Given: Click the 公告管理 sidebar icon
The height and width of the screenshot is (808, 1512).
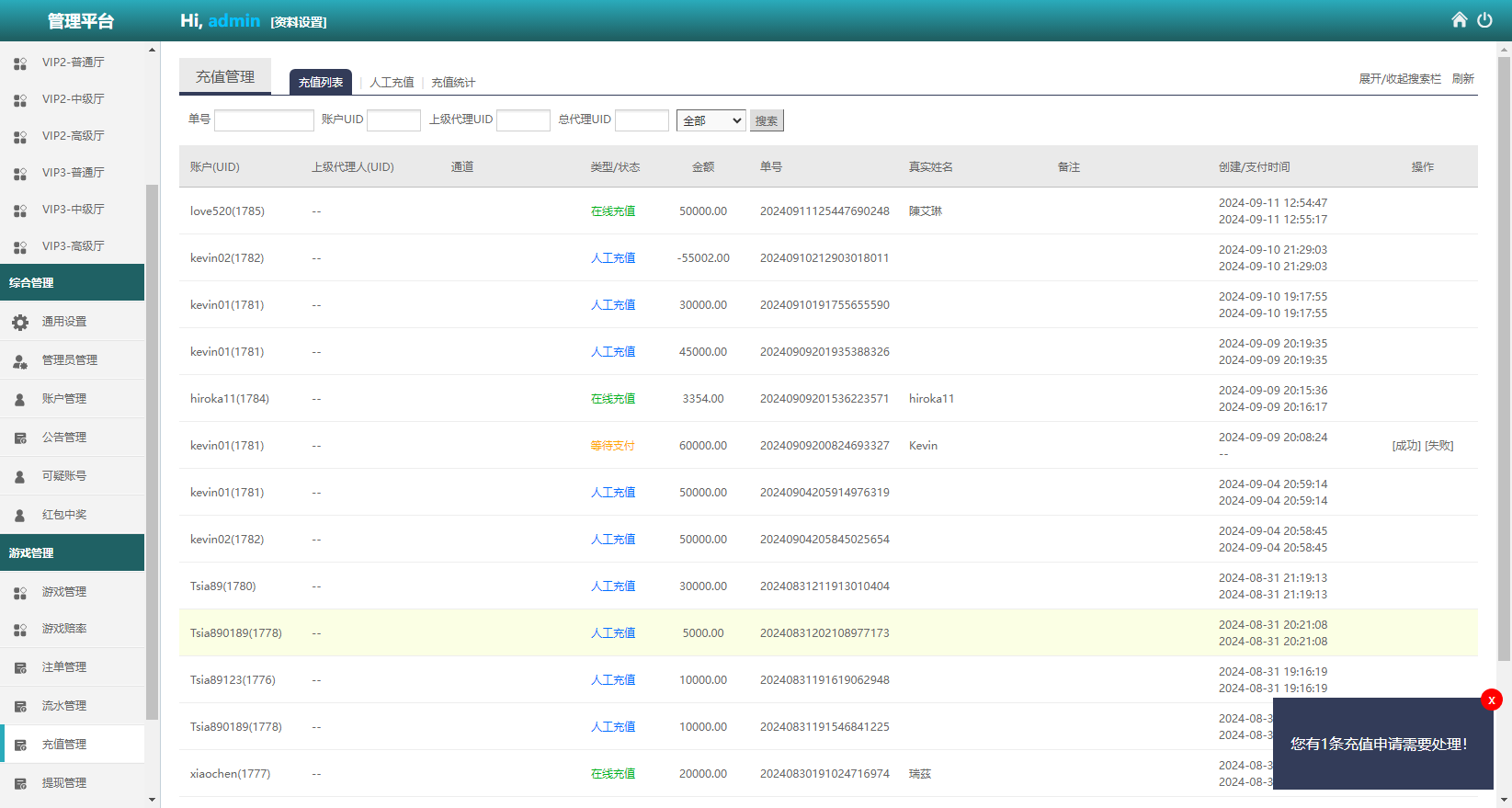Looking at the screenshot, I should click(x=20, y=438).
